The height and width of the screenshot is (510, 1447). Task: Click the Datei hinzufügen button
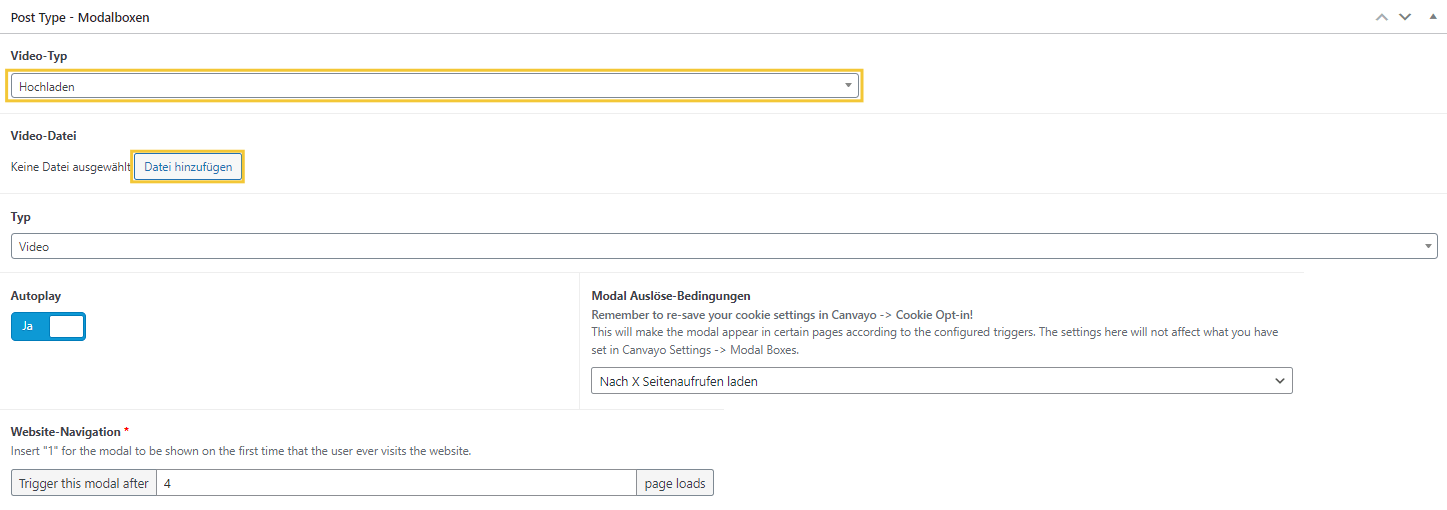[188, 167]
